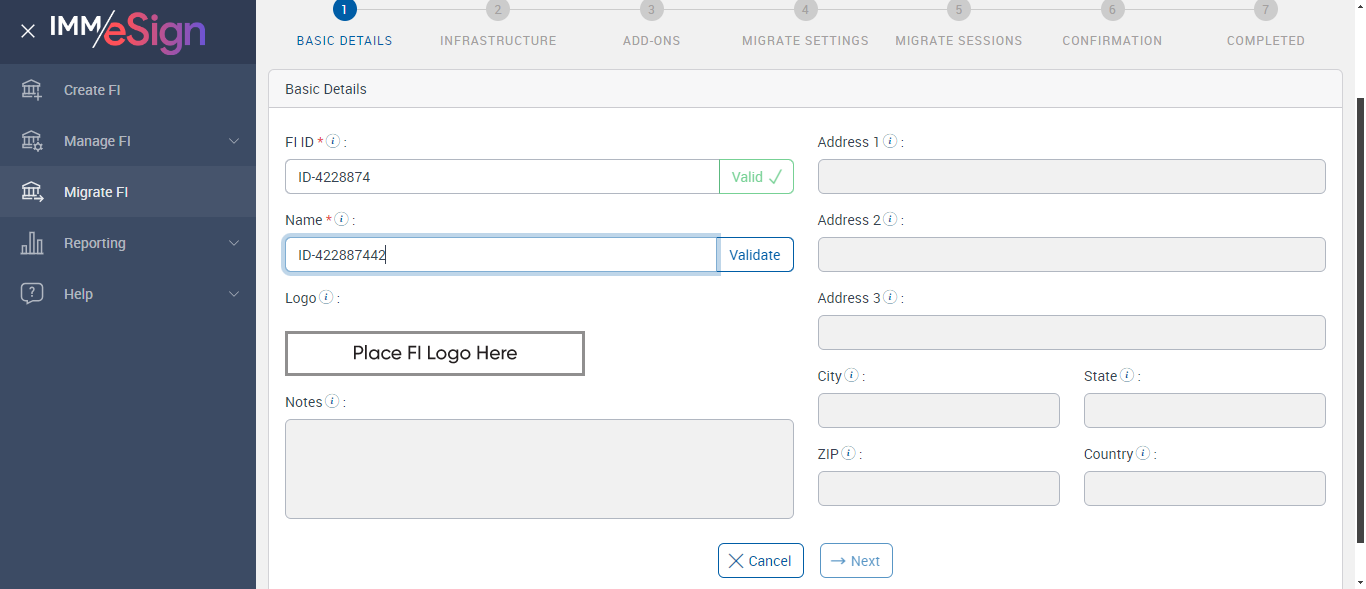This screenshot has height=589, width=1366.
Task: Click the info icon next to FI ID
Action: pos(333,142)
